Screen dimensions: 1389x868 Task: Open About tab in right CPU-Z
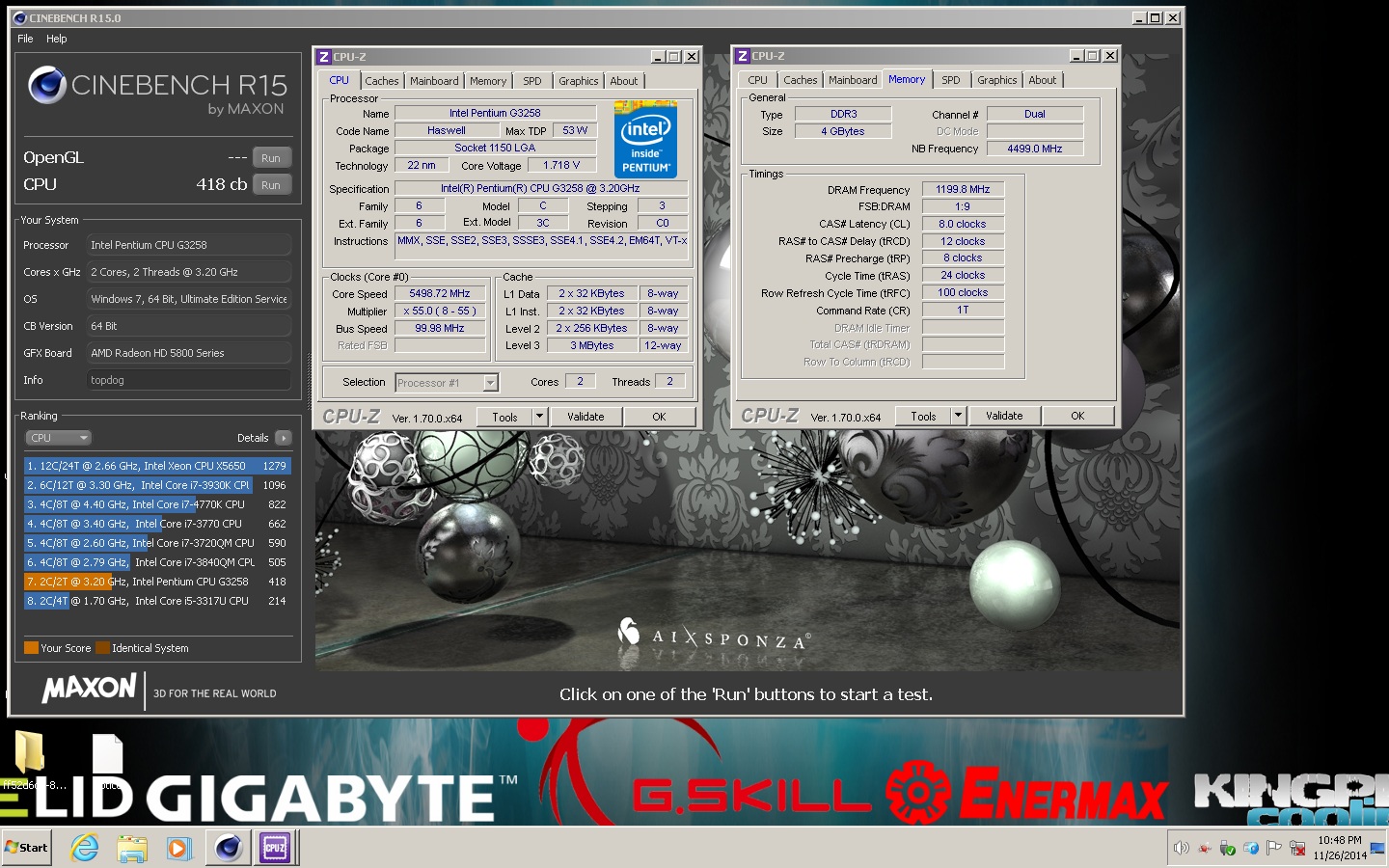pos(1043,80)
